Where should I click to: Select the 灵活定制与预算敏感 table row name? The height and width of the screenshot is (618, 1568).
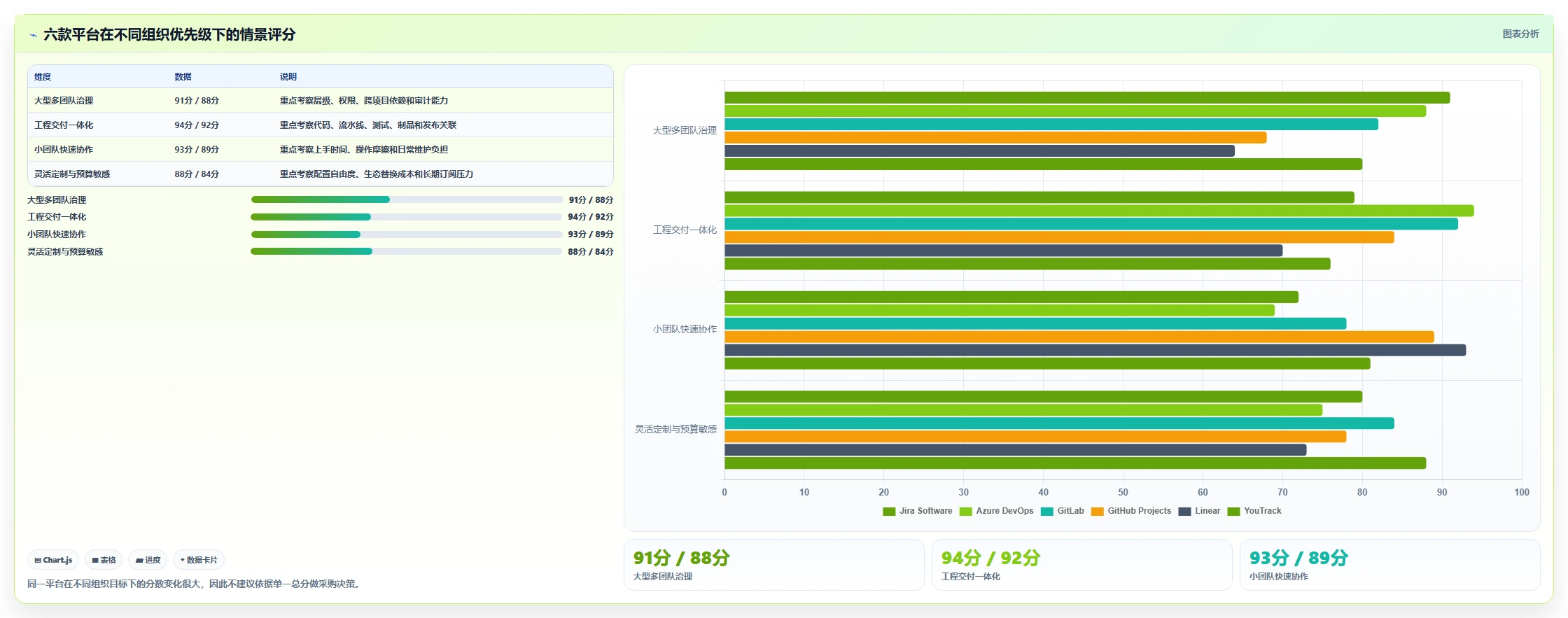tap(72, 174)
